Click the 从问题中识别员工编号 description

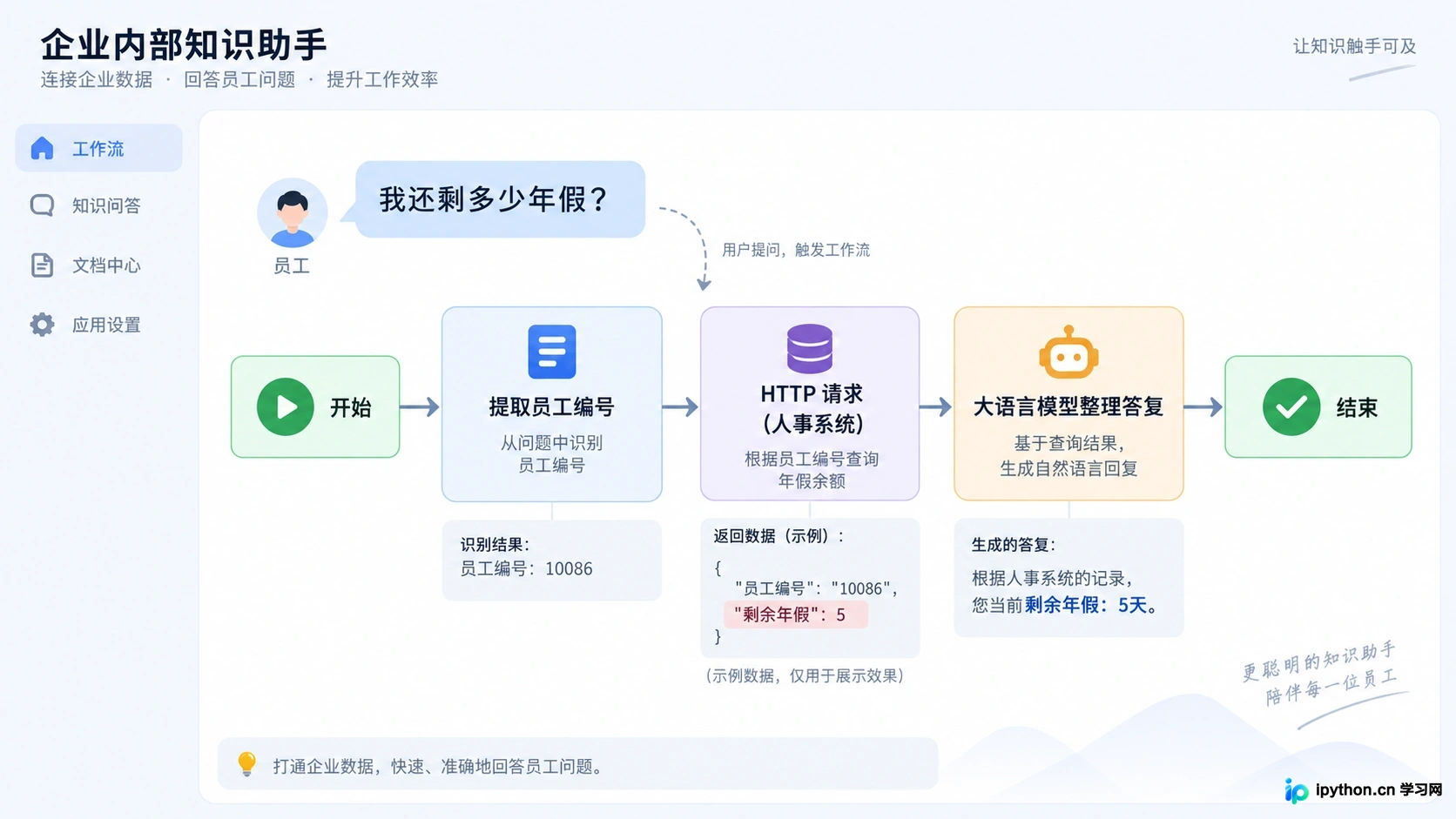[552, 453]
